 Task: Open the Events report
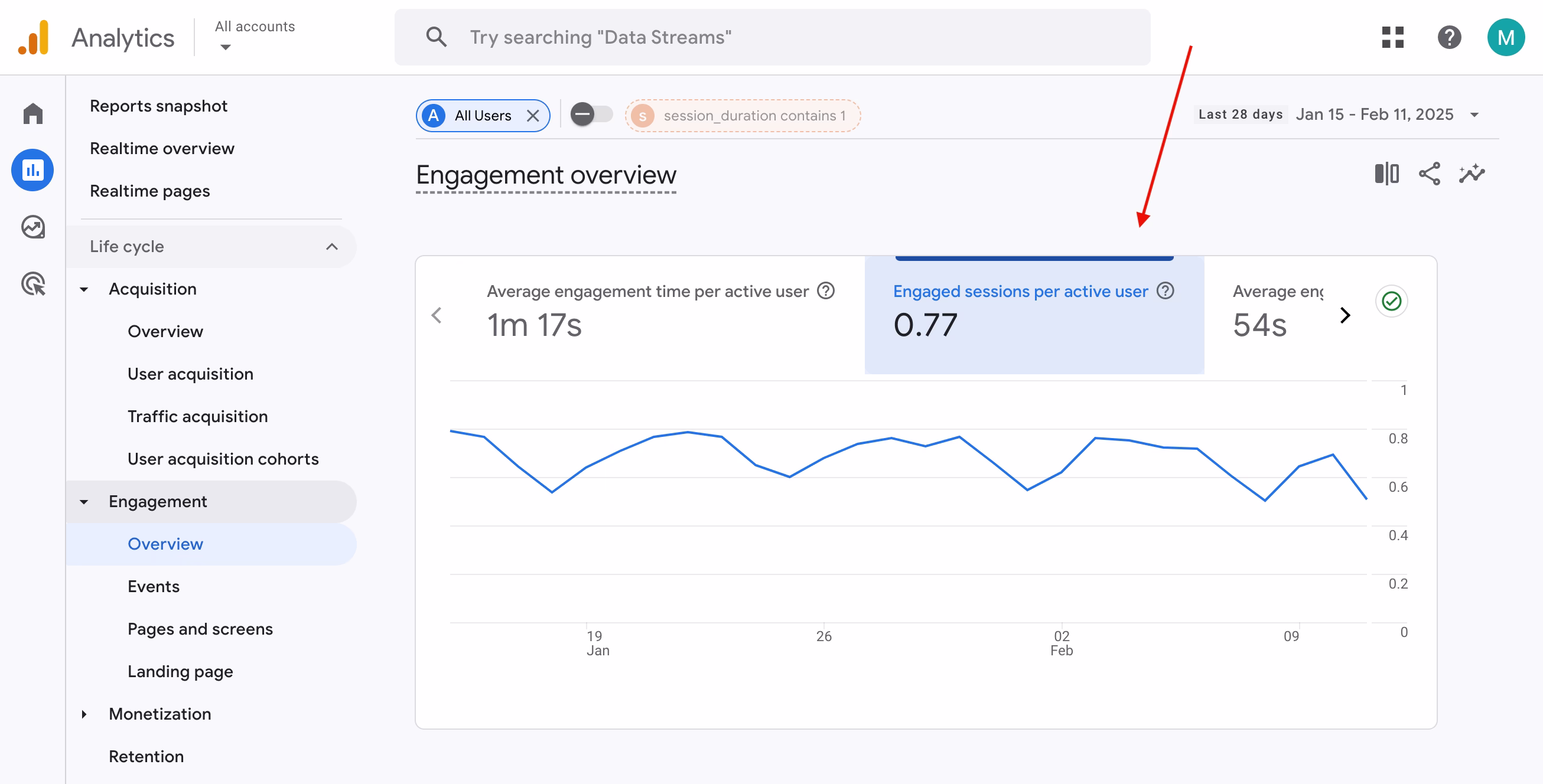[154, 586]
